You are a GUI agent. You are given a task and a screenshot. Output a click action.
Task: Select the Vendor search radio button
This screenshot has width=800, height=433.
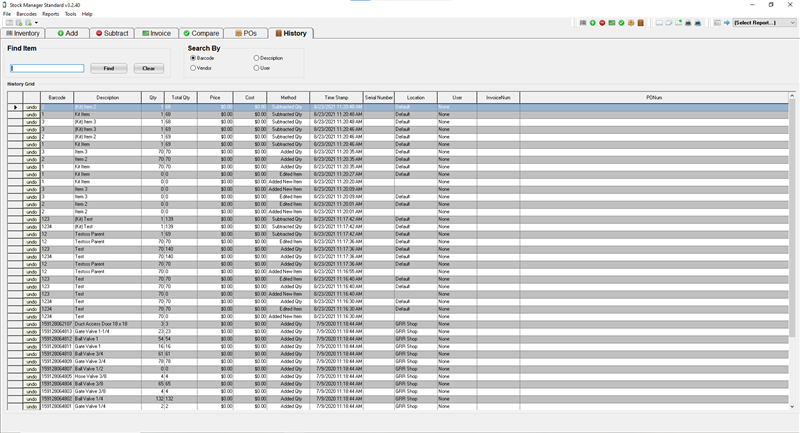(x=193, y=68)
